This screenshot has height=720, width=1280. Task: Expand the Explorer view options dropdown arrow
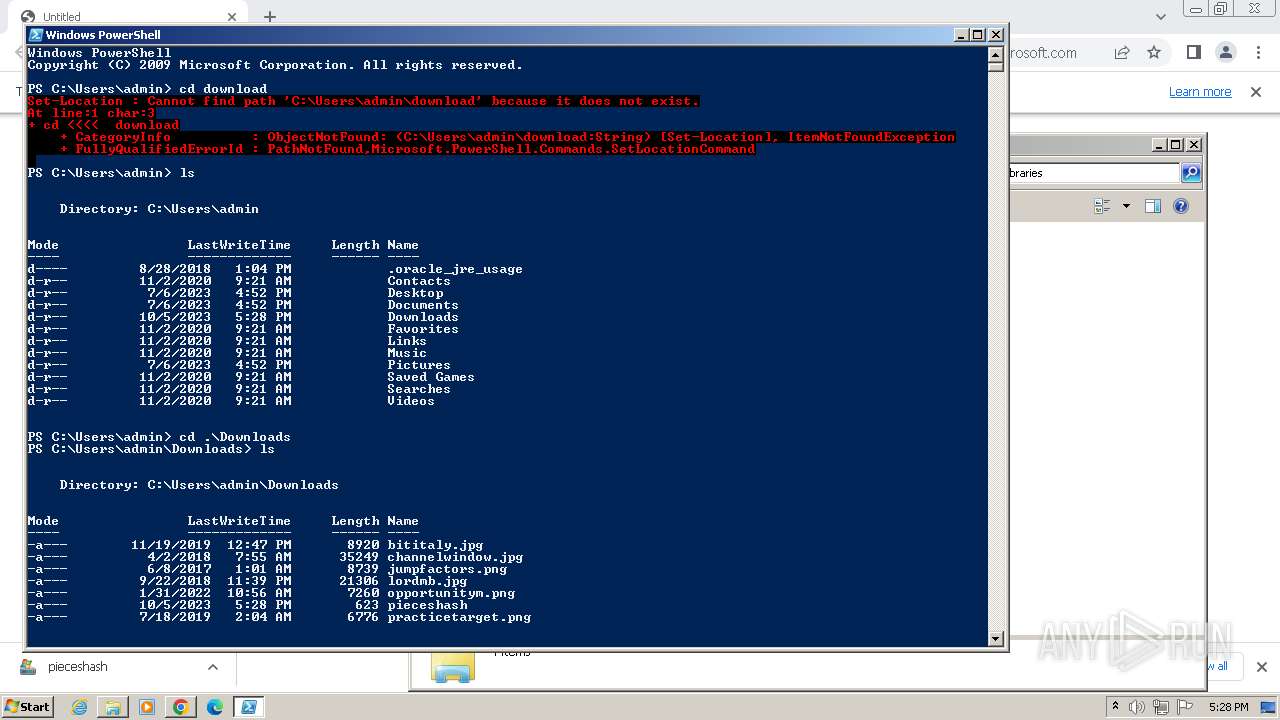(1126, 206)
